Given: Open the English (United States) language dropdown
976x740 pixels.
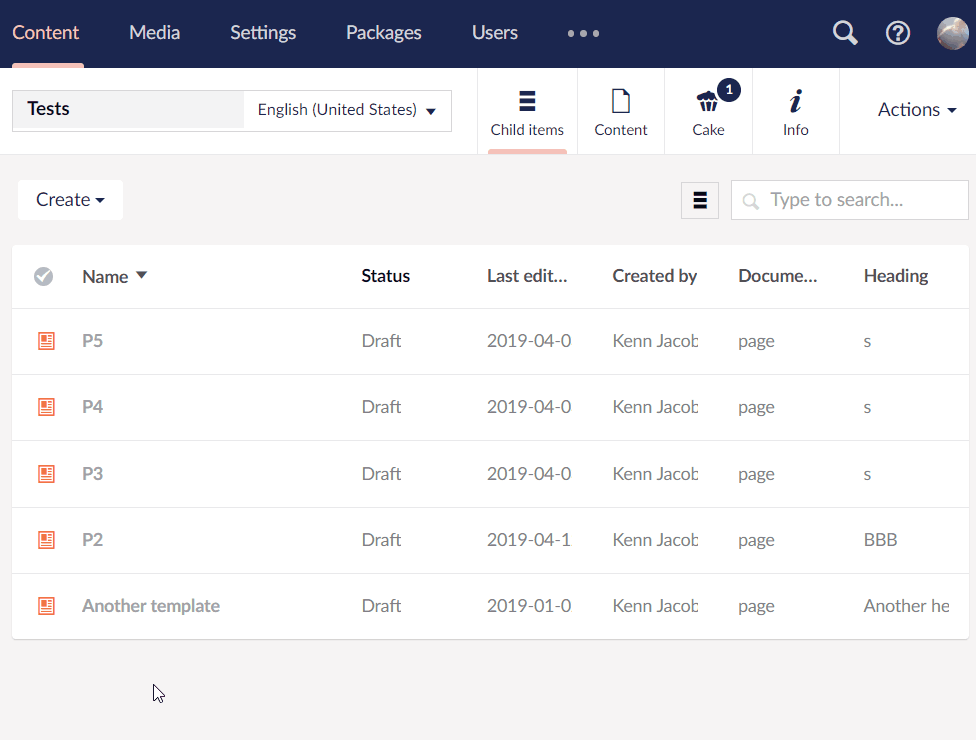Looking at the screenshot, I should click(x=345, y=110).
